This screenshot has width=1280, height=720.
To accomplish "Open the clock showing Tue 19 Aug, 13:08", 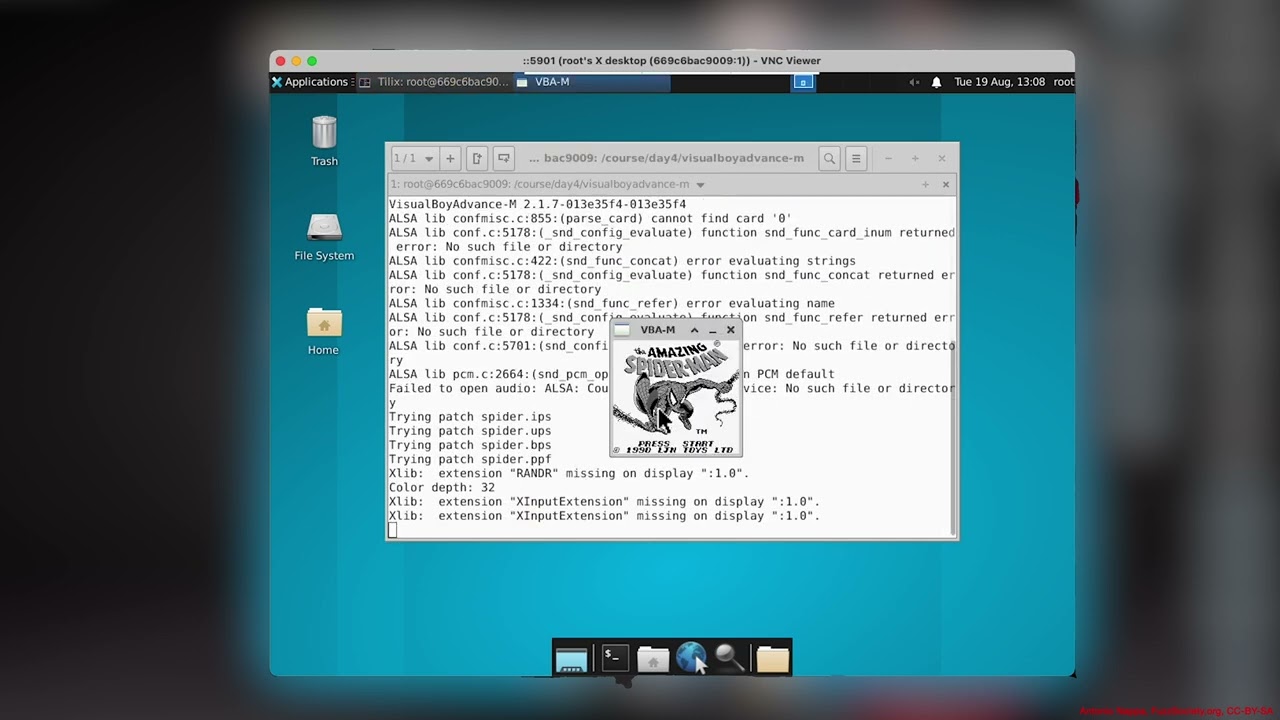I will [999, 82].
